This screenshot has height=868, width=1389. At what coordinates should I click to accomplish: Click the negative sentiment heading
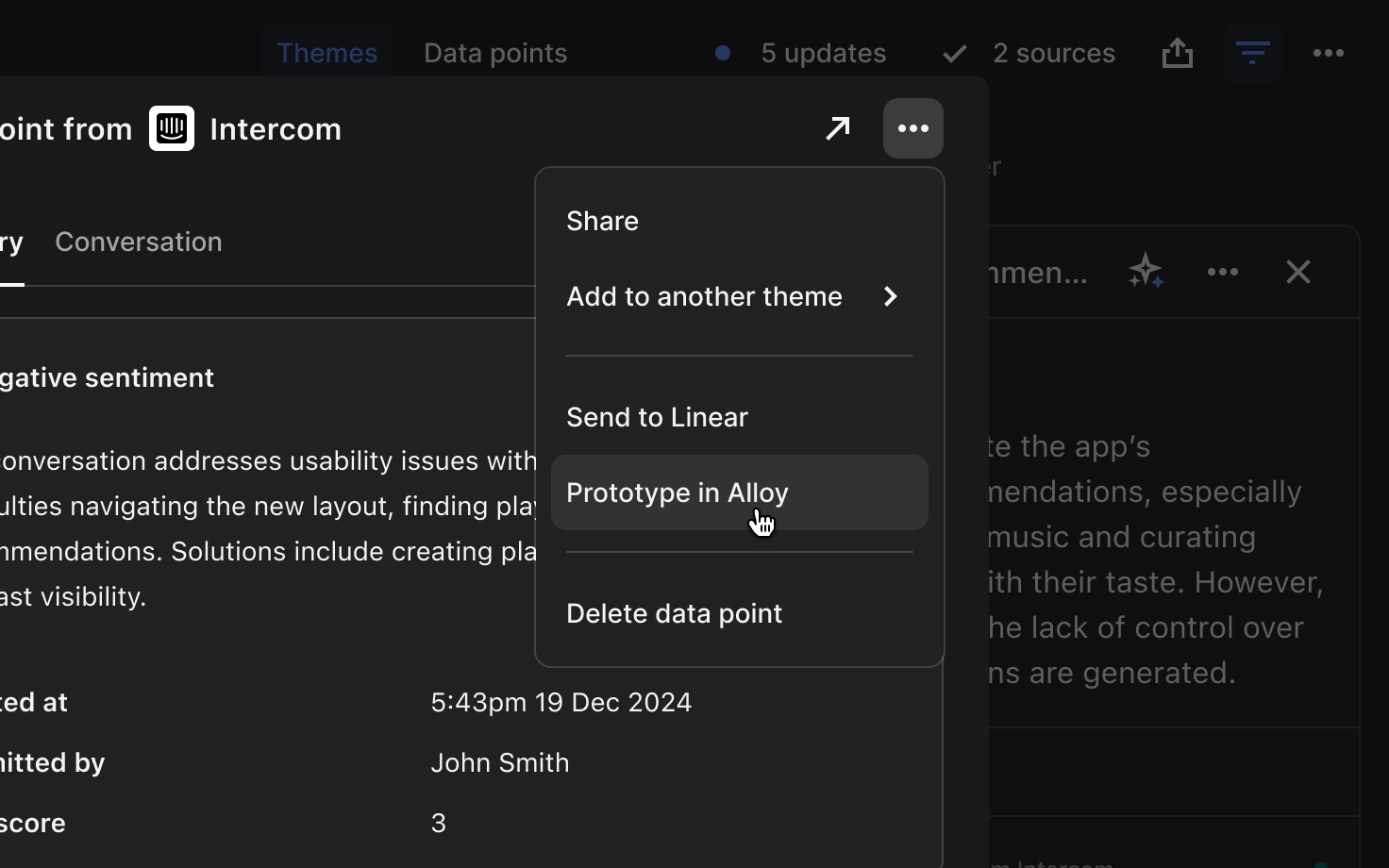(107, 377)
